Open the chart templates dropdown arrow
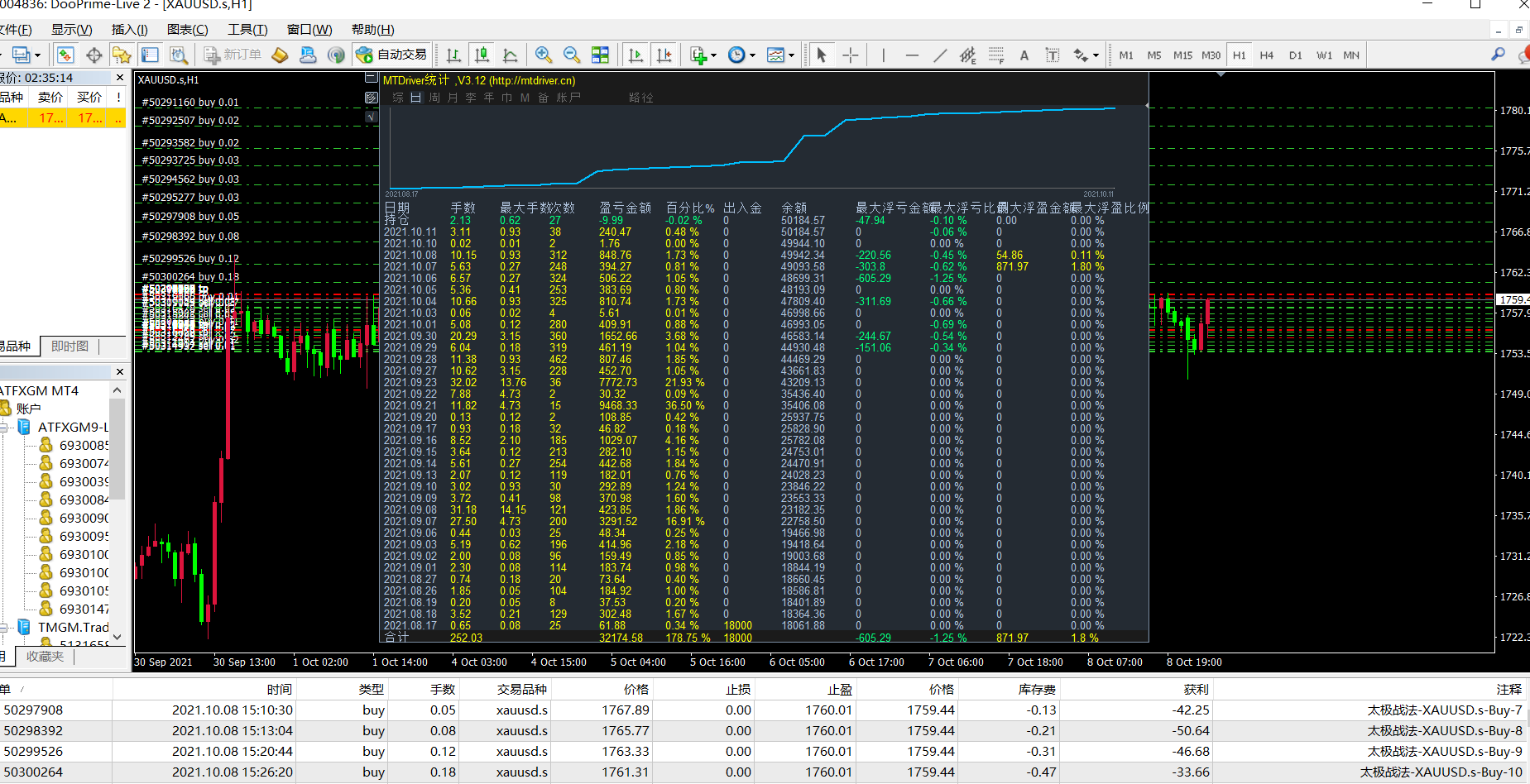 point(792,55)
